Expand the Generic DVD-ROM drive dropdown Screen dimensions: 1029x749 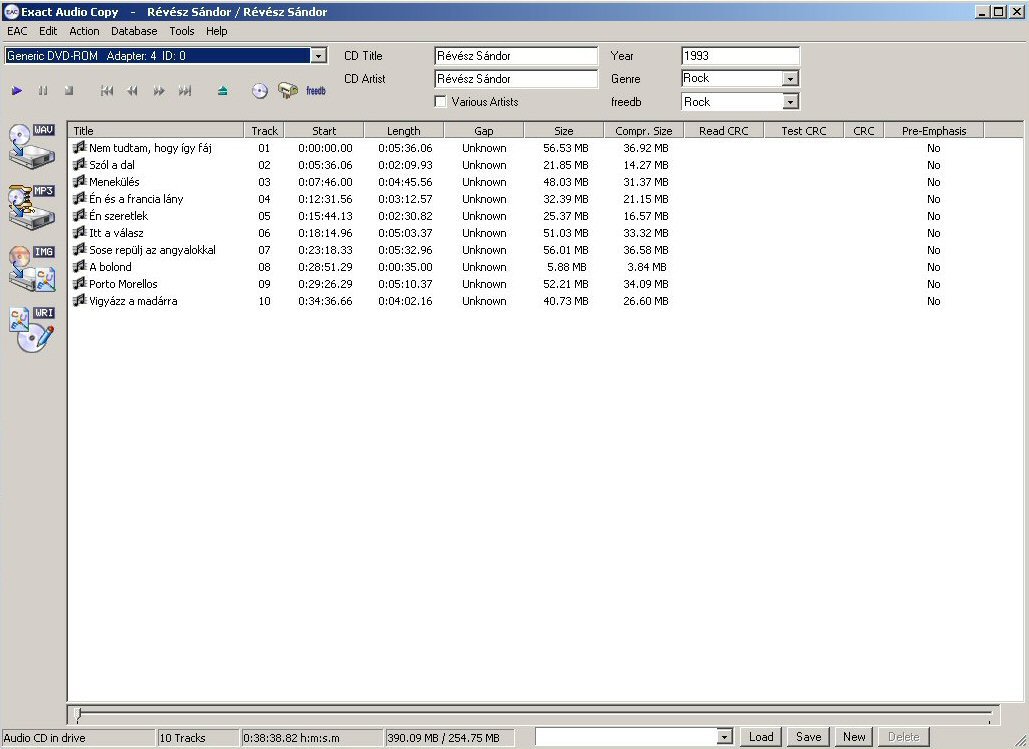[319, 56]
